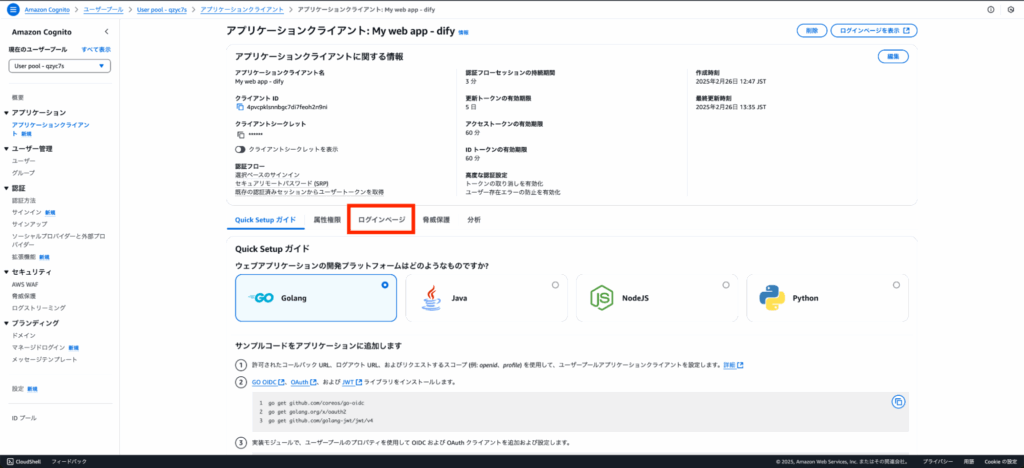Viewport: 1024px width, 468px height.
Task: Select the Golang radio button
Action: pyautogui.click(x=385, y=285)
